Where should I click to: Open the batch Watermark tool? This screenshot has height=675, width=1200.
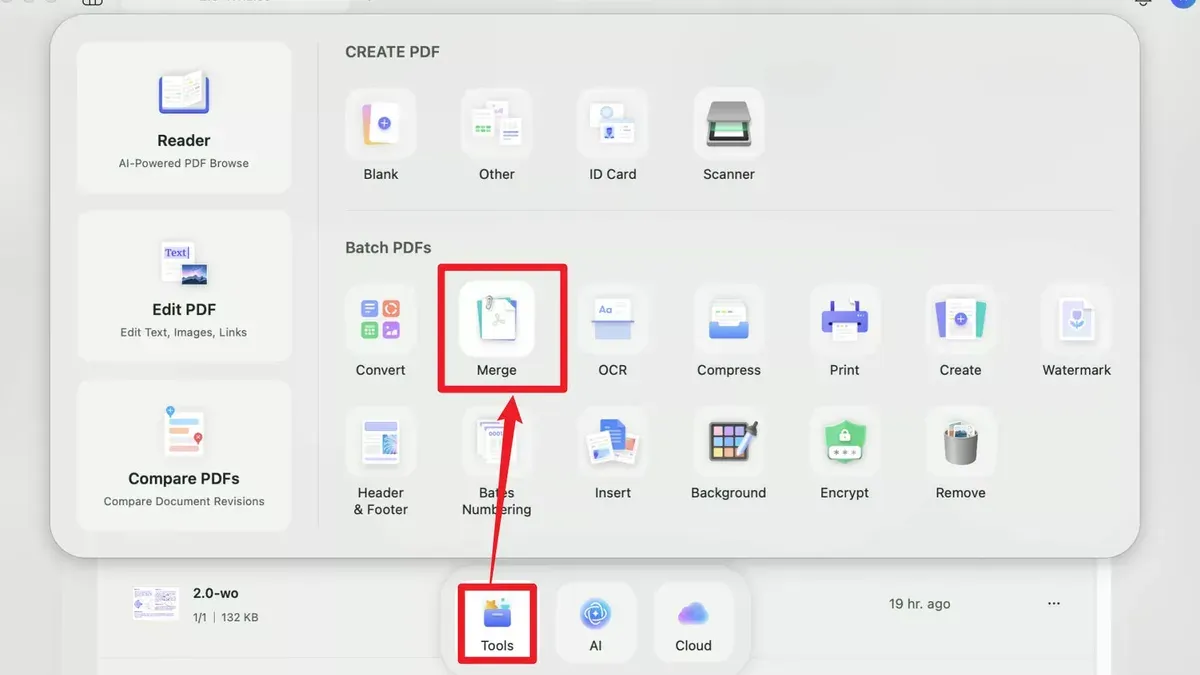(x=1077, y=332)
